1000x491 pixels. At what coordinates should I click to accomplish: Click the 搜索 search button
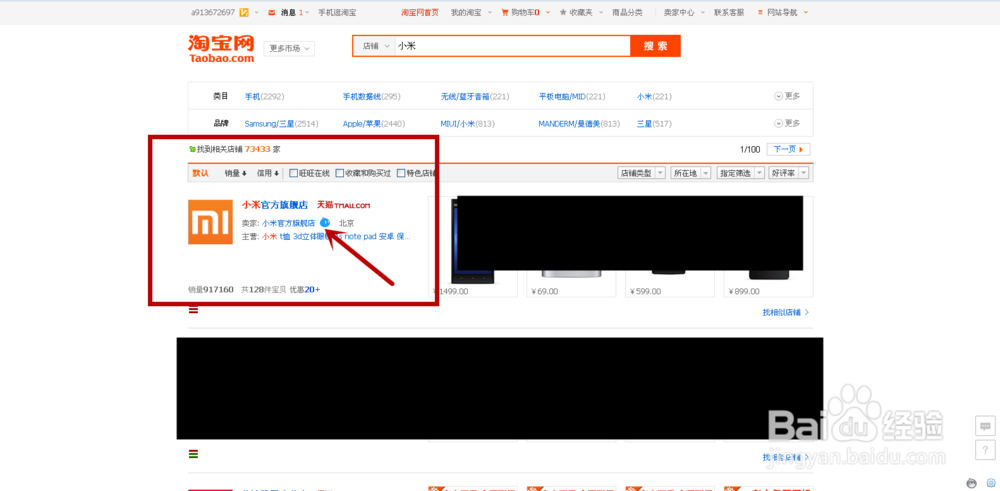pyautogui.click(x=655, y=46)
